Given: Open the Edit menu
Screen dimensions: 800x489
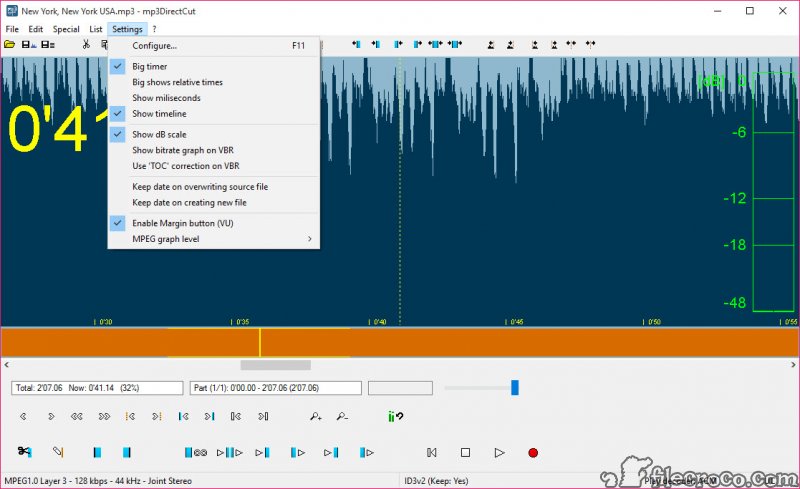Looking at the screenshot, I should [35, 29].
